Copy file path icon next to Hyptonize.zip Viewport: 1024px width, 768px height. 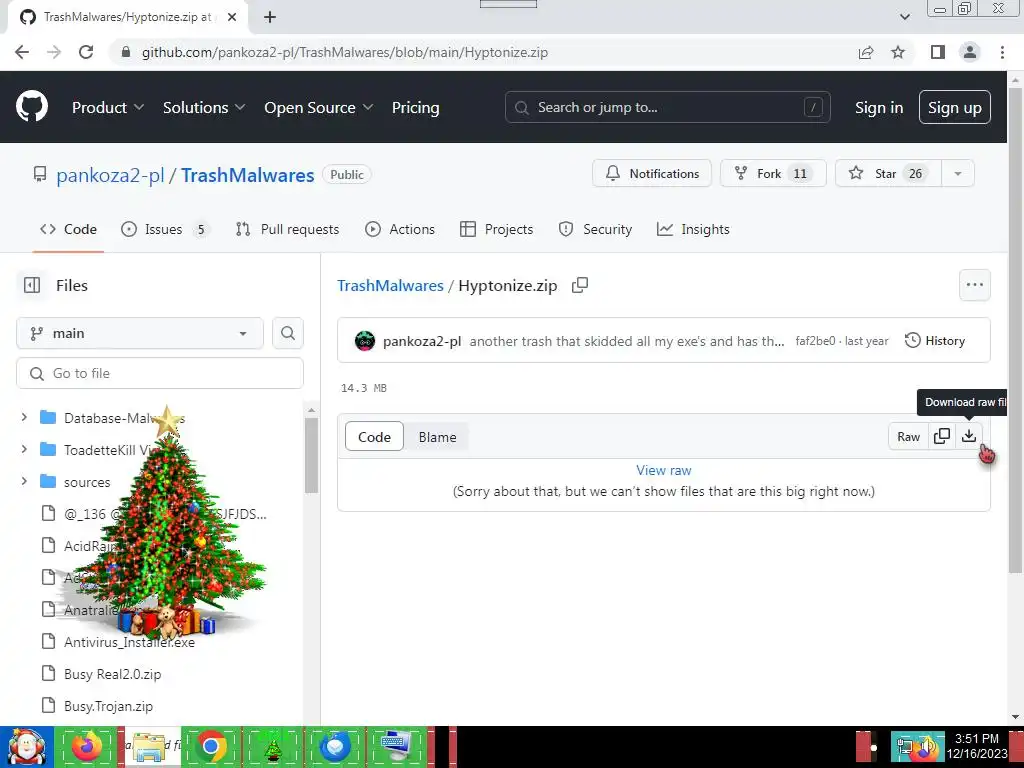click(580, 285)
